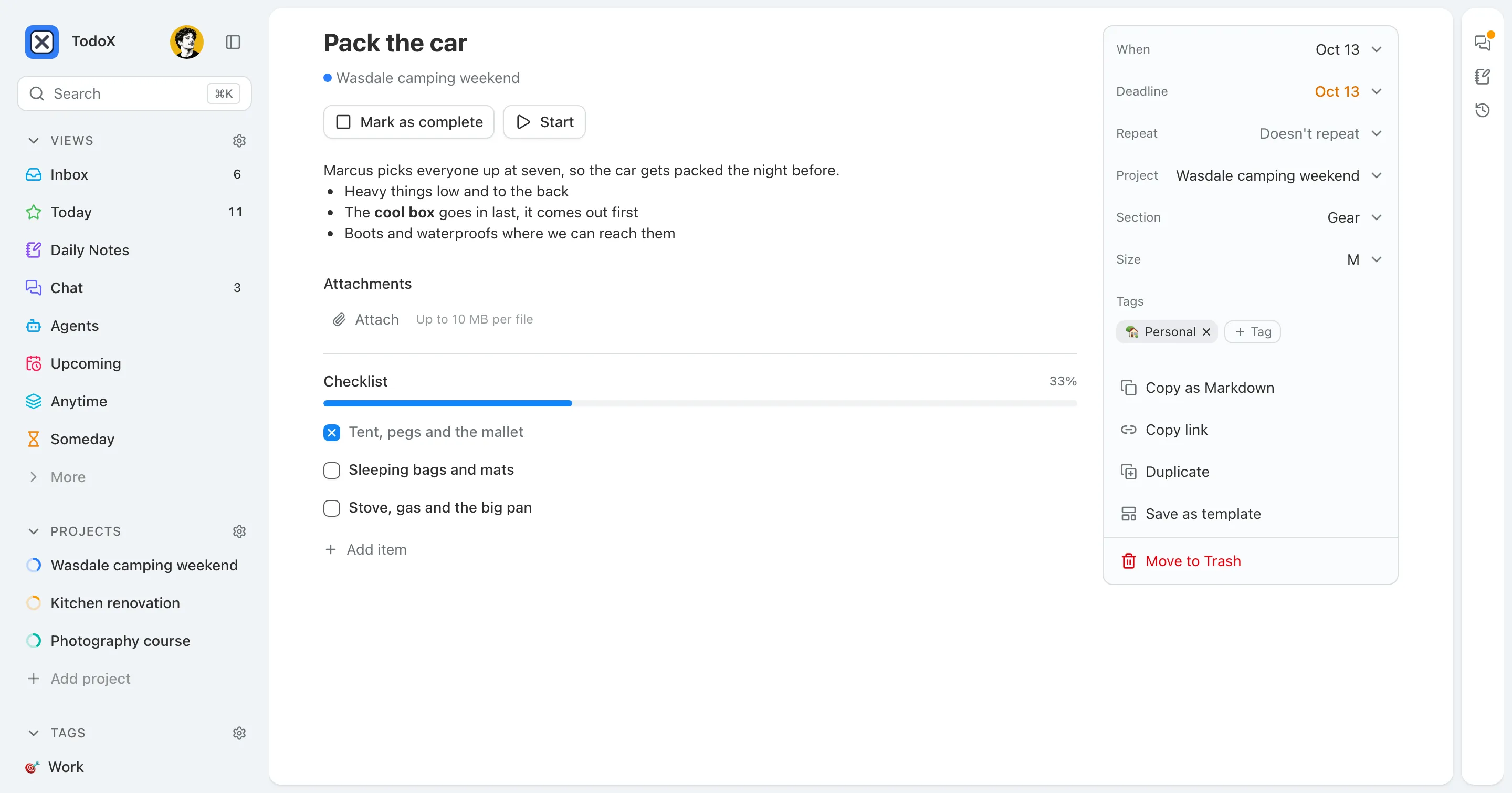Open the Wasdale camping weekend sidebar project
The image size is (1512, 793).
point(134,565)
